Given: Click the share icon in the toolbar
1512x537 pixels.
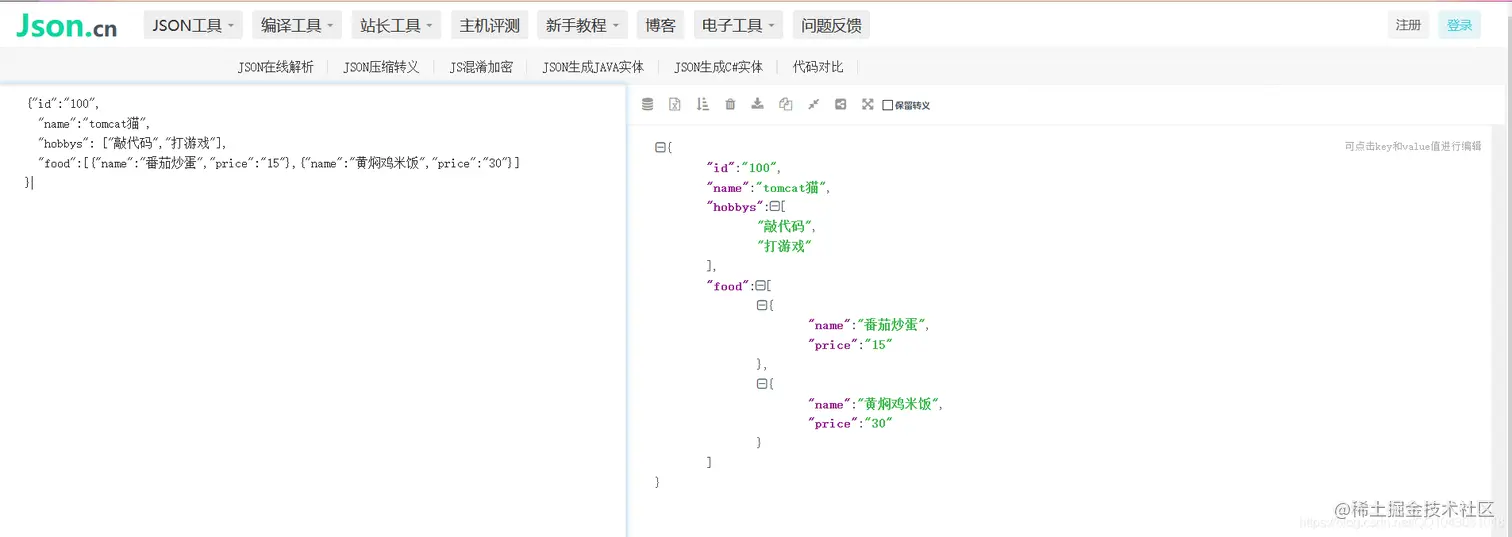Looking at the screenshot, I should click(840, 104).
